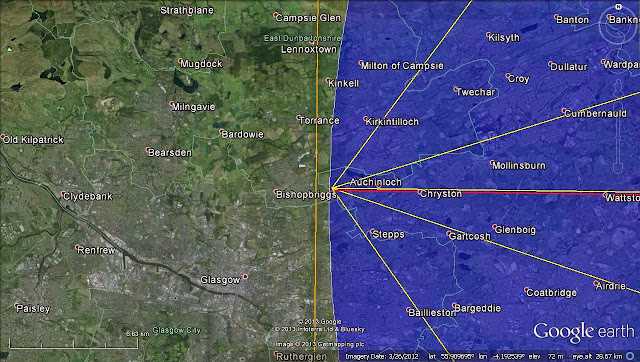Viewport: 640px width, 362px height.
Task: Click the Campsie Glen place label
Action: pos(308,18)
